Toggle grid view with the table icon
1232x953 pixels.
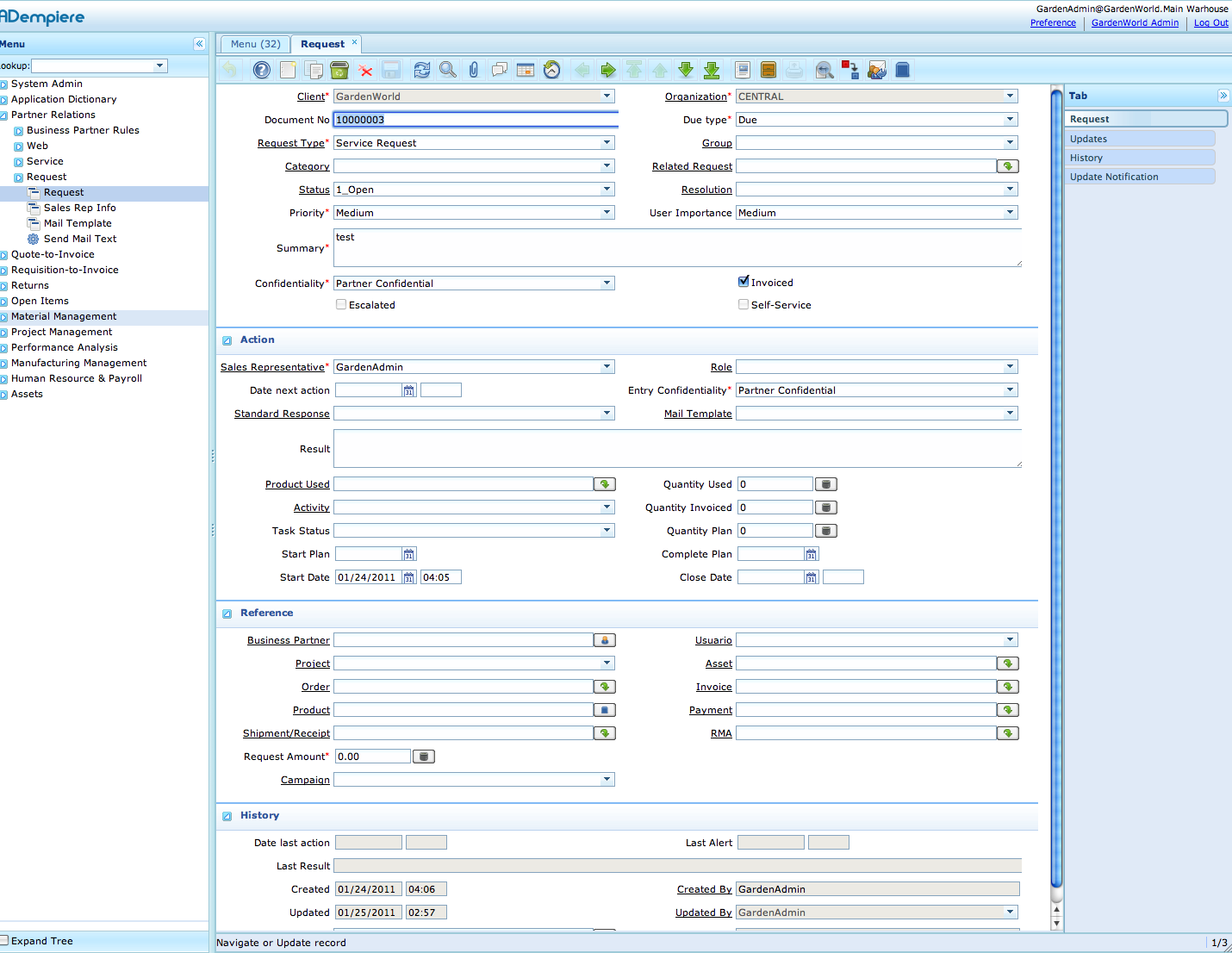coord(526,70)
